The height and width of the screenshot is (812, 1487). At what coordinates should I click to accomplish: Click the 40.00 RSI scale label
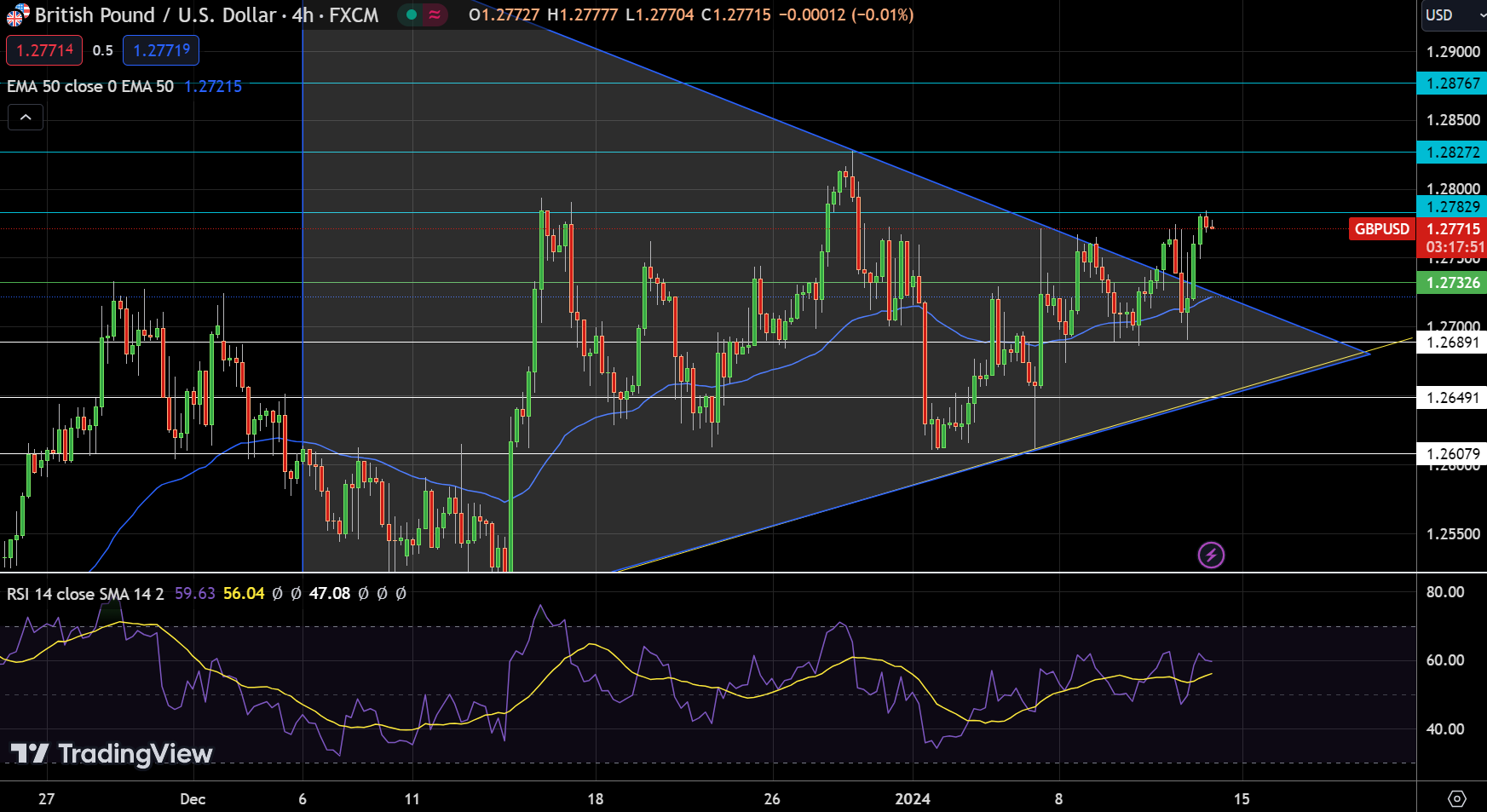[x=1445, y=729]
